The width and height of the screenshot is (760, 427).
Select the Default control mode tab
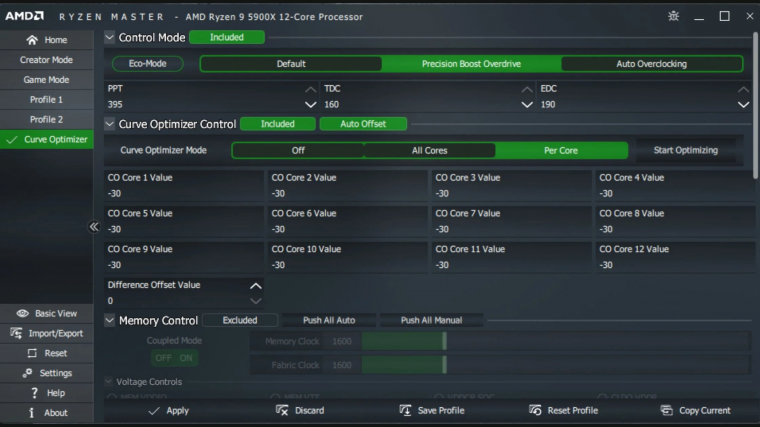click(x=291, y=64)
